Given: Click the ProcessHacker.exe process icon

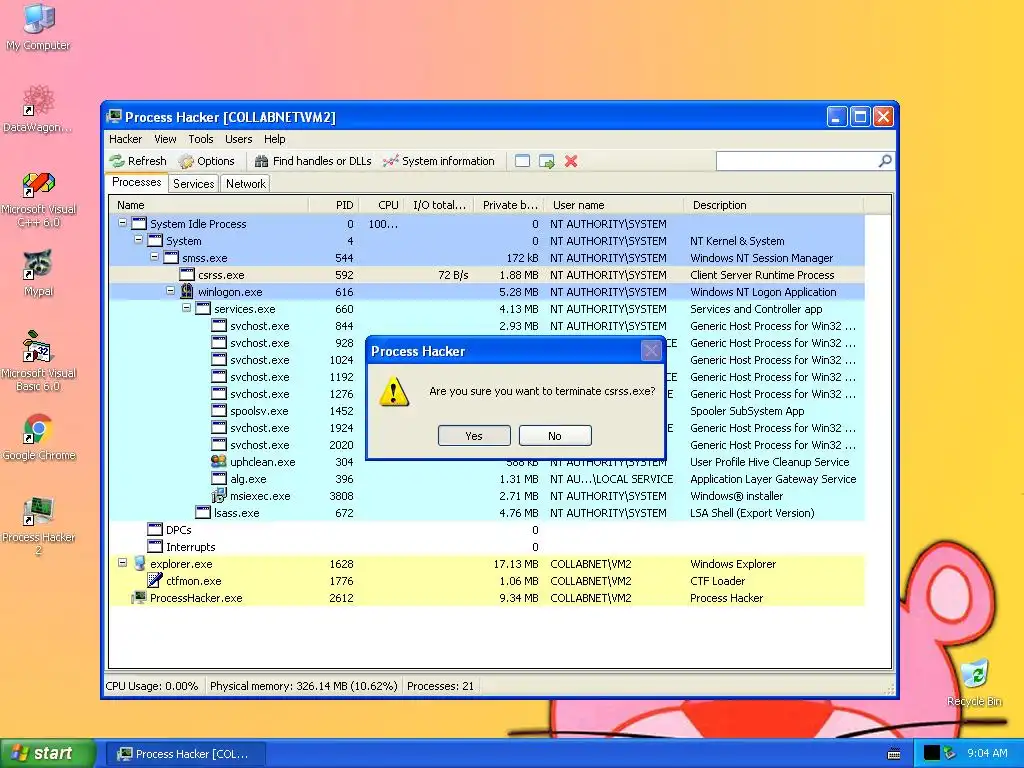Looking at the screenshot, I should (138, 597).
